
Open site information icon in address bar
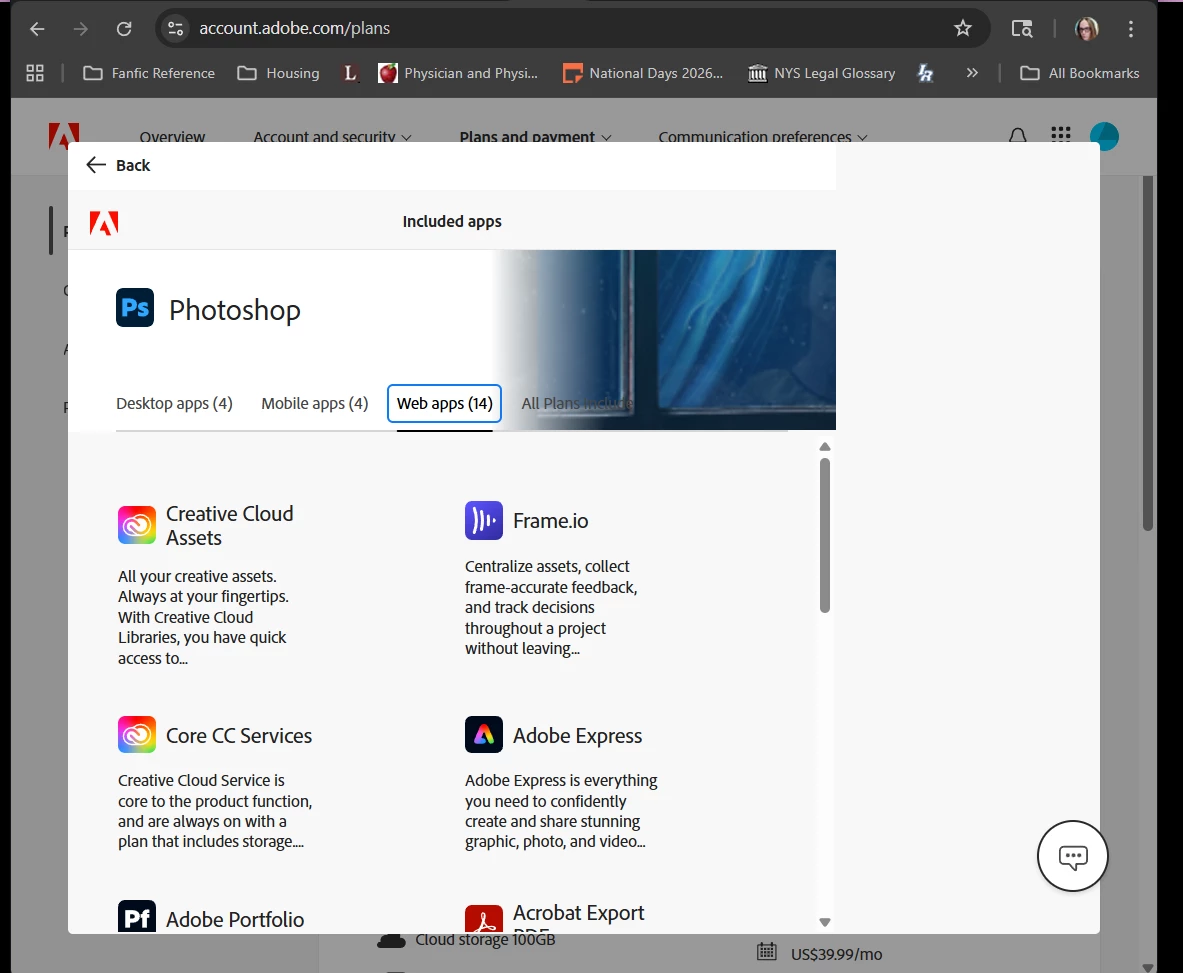175,29
